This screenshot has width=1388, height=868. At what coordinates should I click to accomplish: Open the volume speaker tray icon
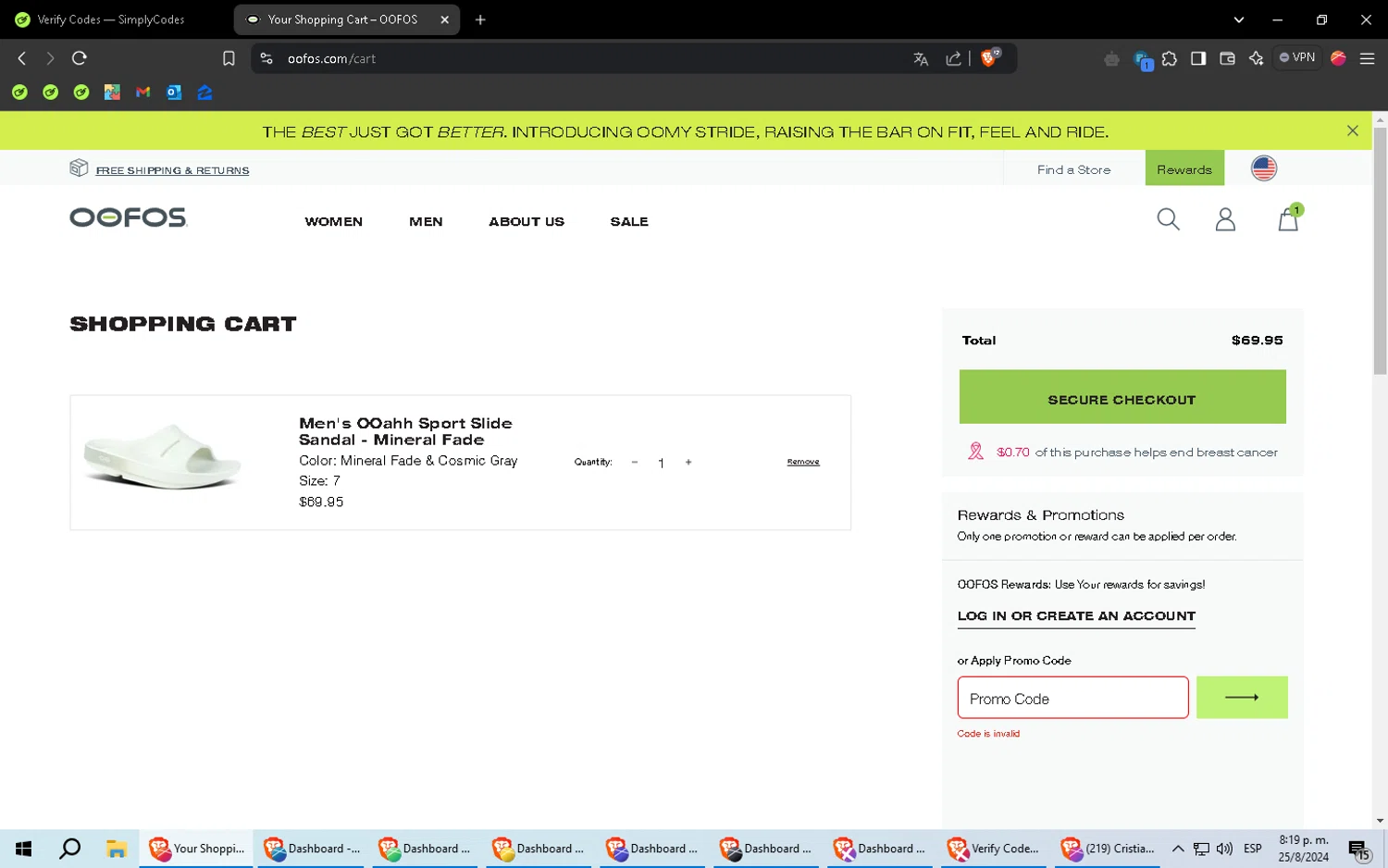tap(1225, 849)
